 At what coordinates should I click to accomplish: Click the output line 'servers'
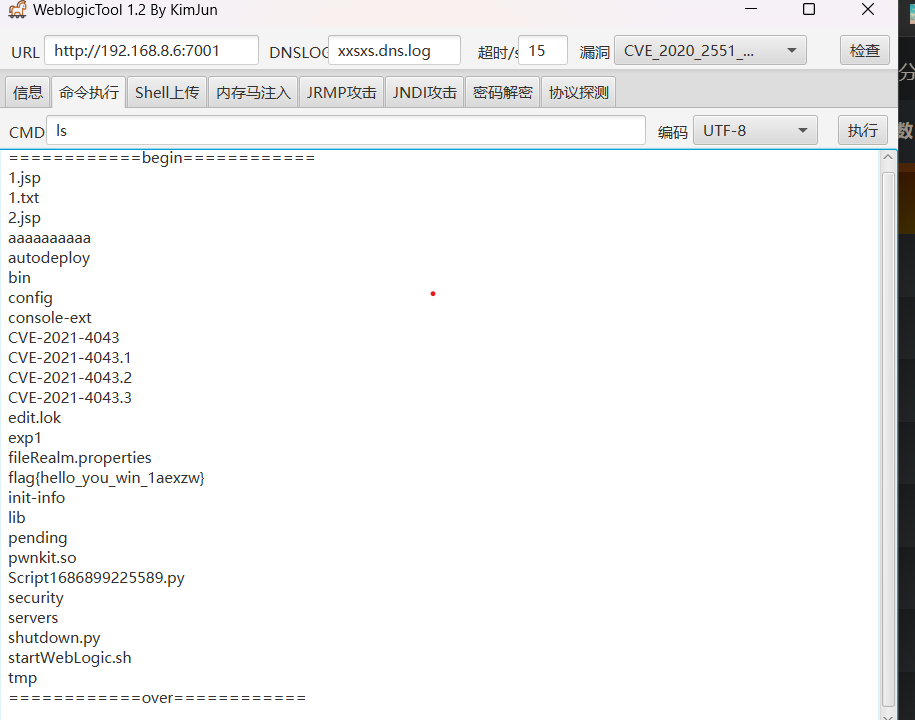pyautogui.click(x=33, y=618)
